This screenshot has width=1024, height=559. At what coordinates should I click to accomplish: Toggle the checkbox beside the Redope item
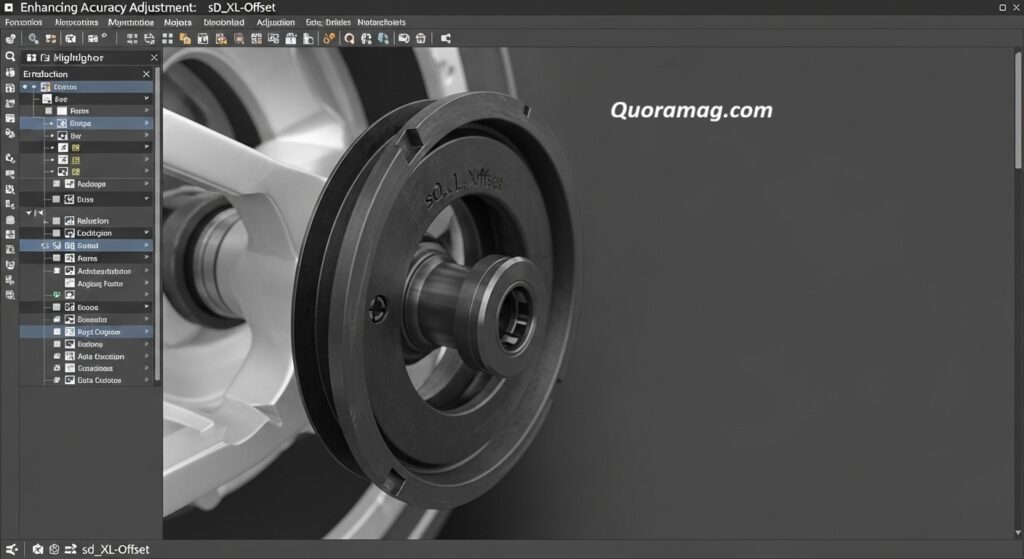56,184
